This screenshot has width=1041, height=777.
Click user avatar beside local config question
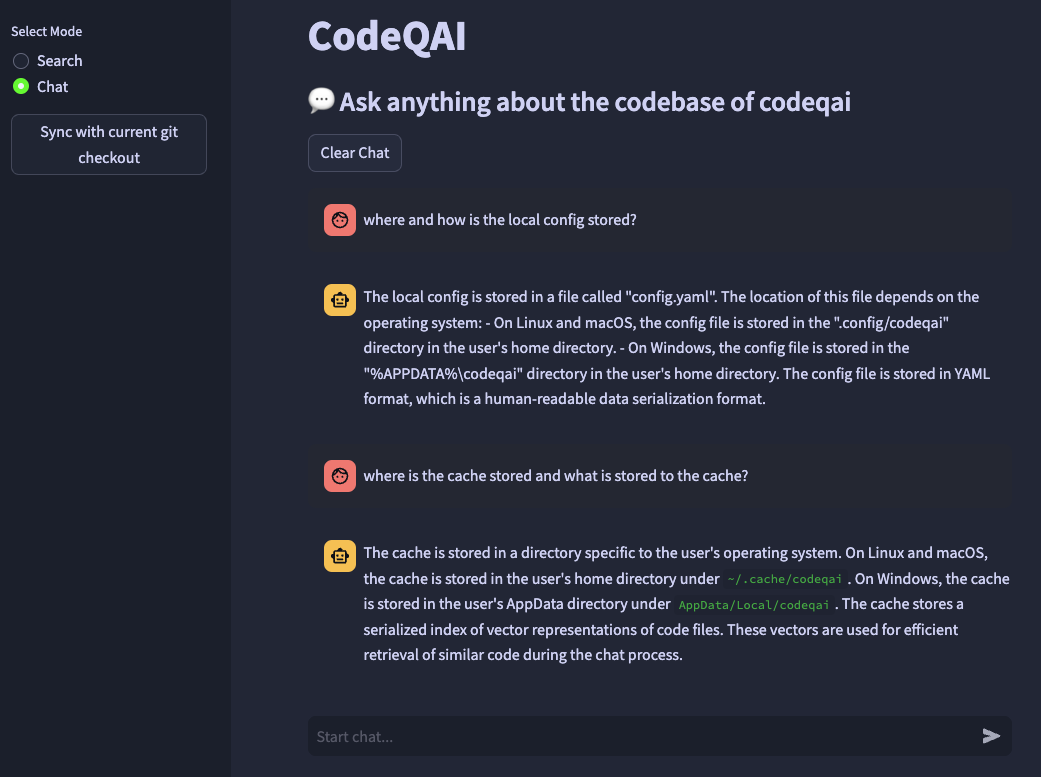coord(340,220)
